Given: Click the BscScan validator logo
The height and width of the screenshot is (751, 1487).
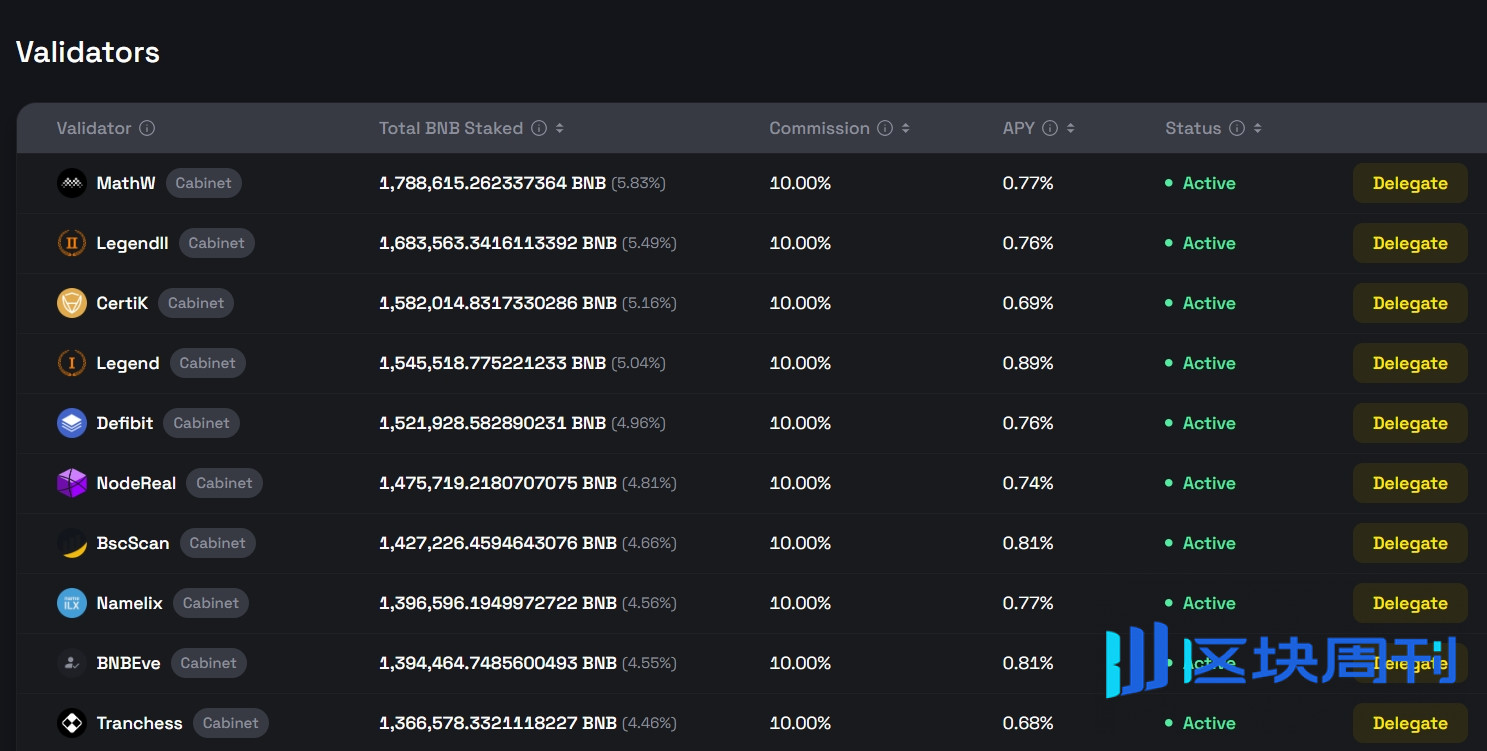Looking at the screenshot, I should pos(72,543).
